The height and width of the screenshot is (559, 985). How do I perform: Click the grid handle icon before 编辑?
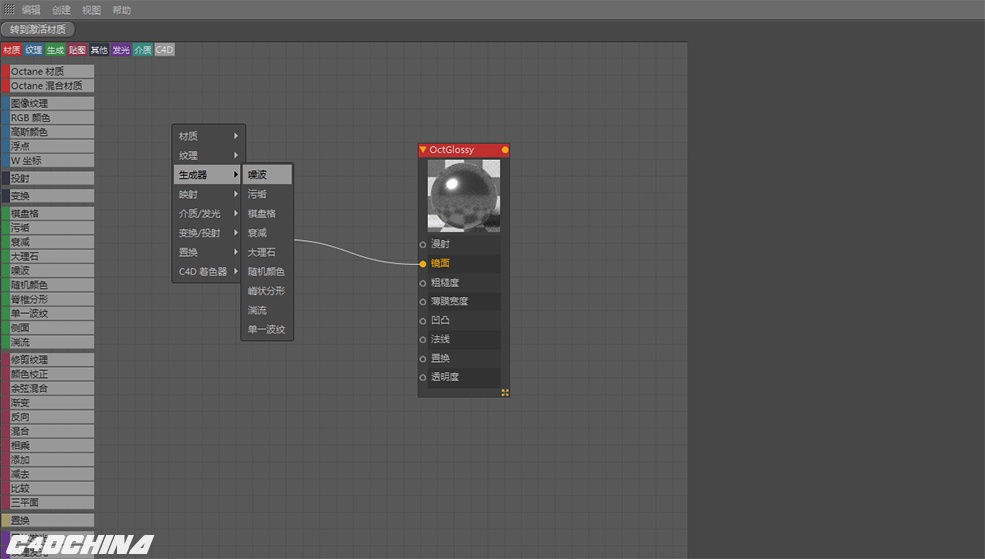coord(9,9)
